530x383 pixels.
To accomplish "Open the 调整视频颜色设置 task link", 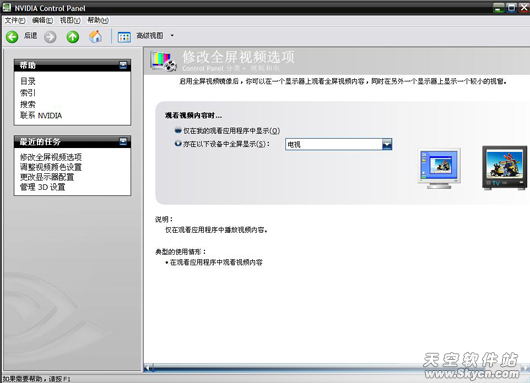I will point(51,167).
